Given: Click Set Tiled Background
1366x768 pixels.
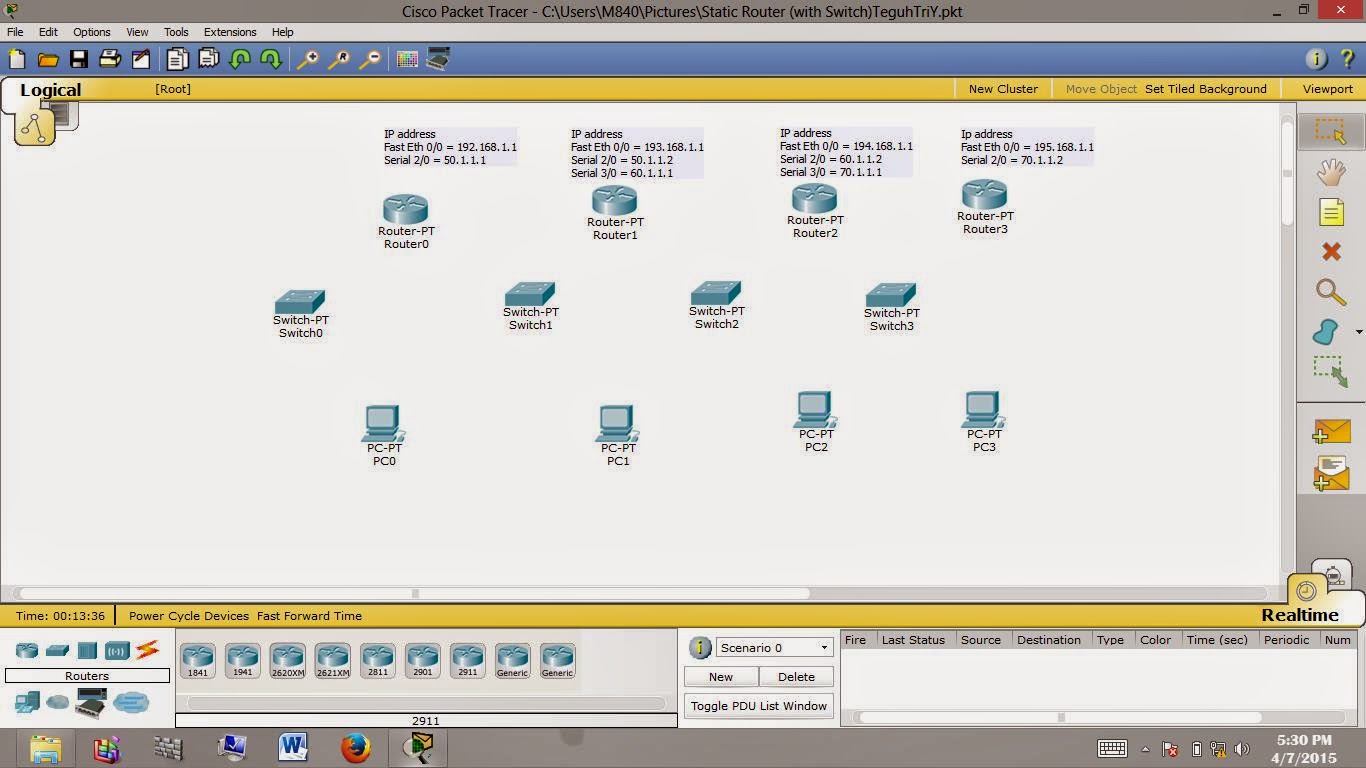Looking at the screenshot, I should click(x=1205, y=89).
